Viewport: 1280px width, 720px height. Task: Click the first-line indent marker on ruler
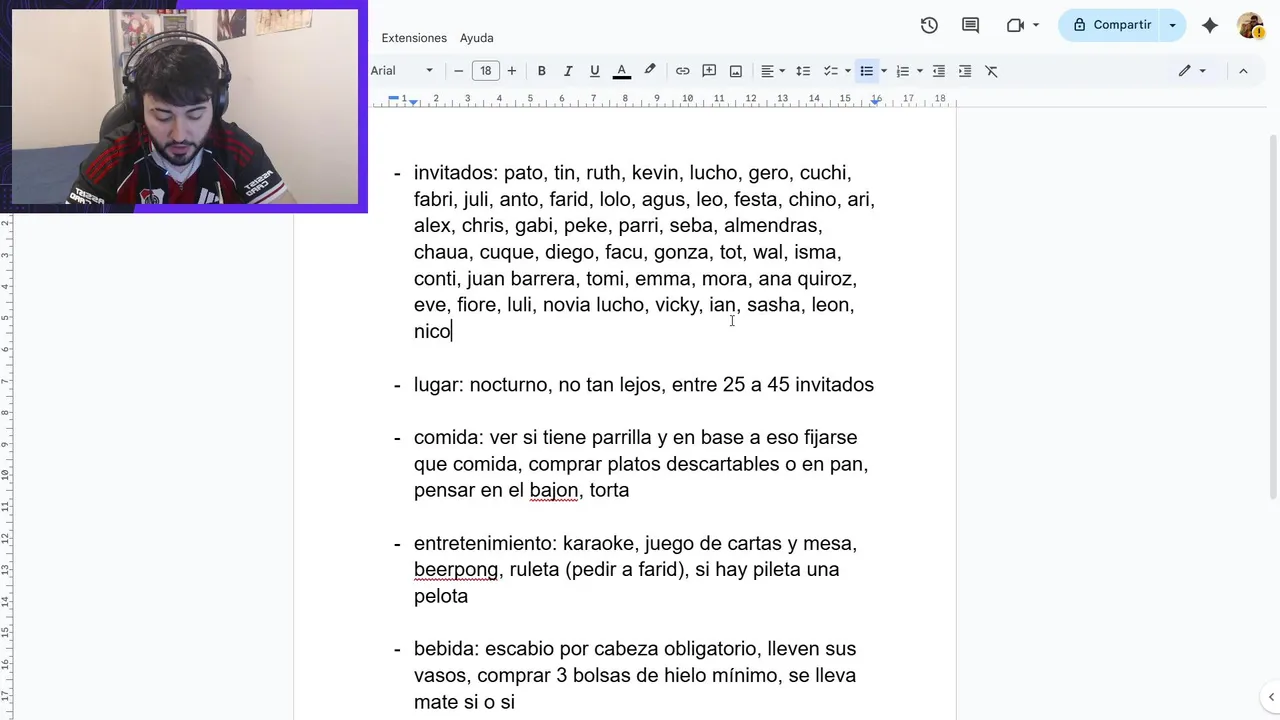[394, 97]
